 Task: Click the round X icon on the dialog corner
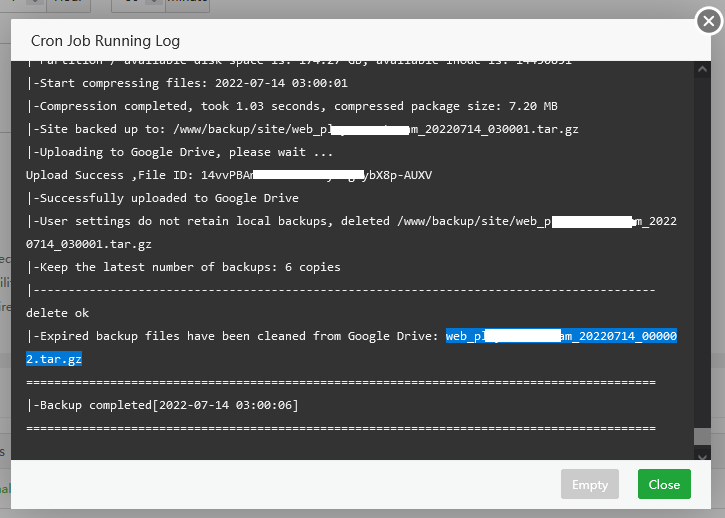tap(708, 22)
